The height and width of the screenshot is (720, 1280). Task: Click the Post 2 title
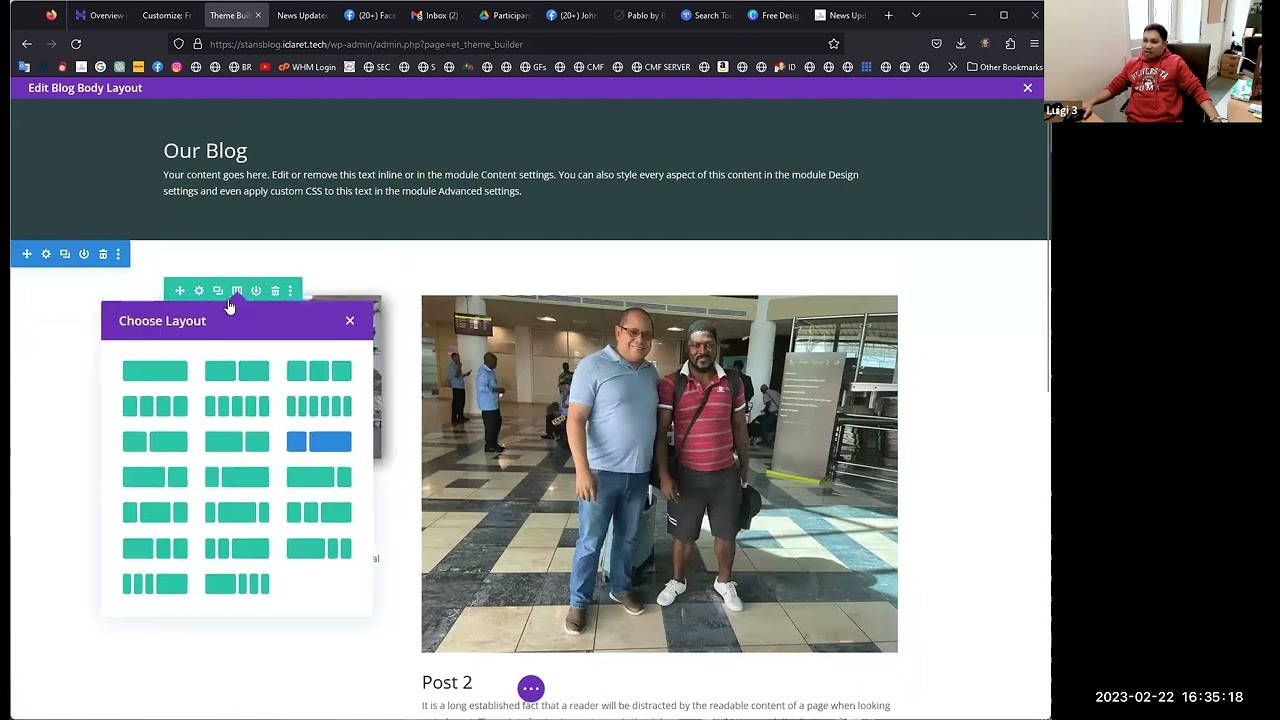click(447, 682)
